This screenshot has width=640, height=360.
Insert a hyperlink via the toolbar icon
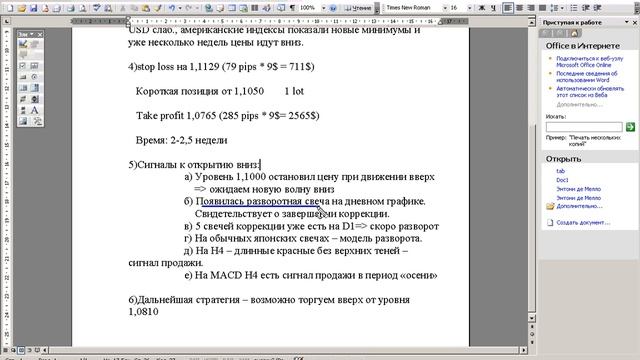(209, 8)
